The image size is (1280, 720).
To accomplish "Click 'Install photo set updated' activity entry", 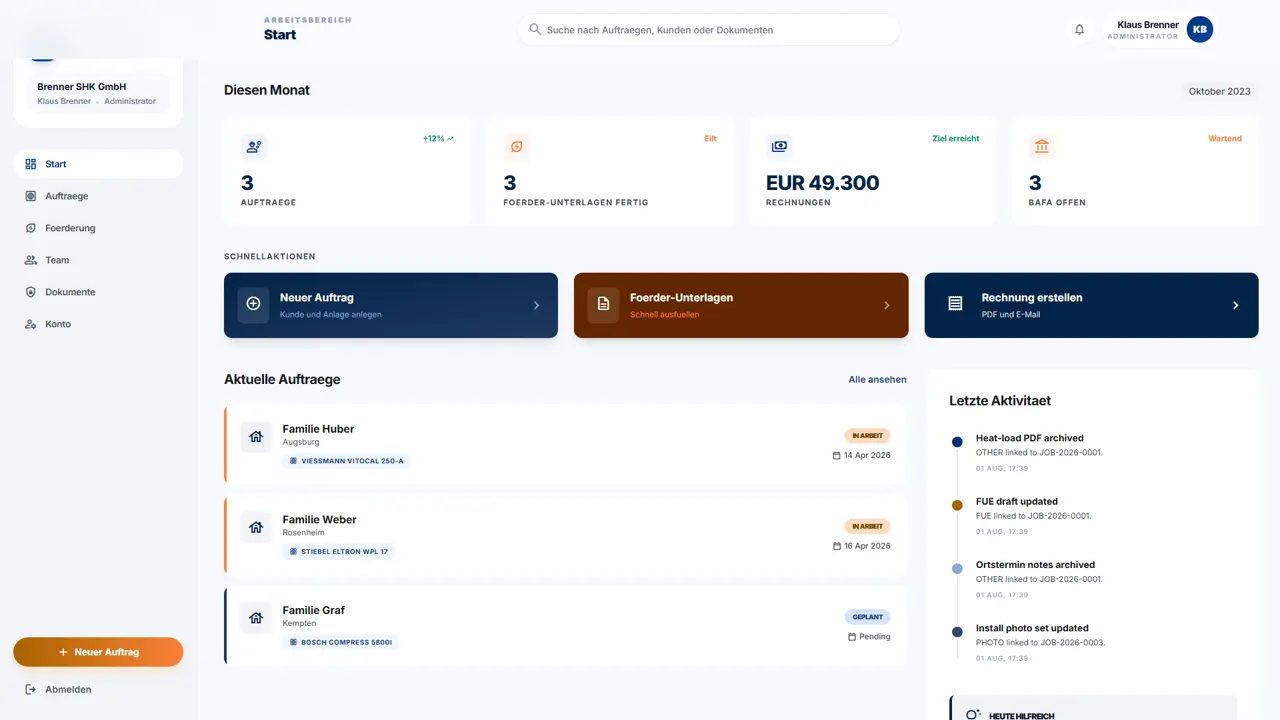I will 1092,642.
